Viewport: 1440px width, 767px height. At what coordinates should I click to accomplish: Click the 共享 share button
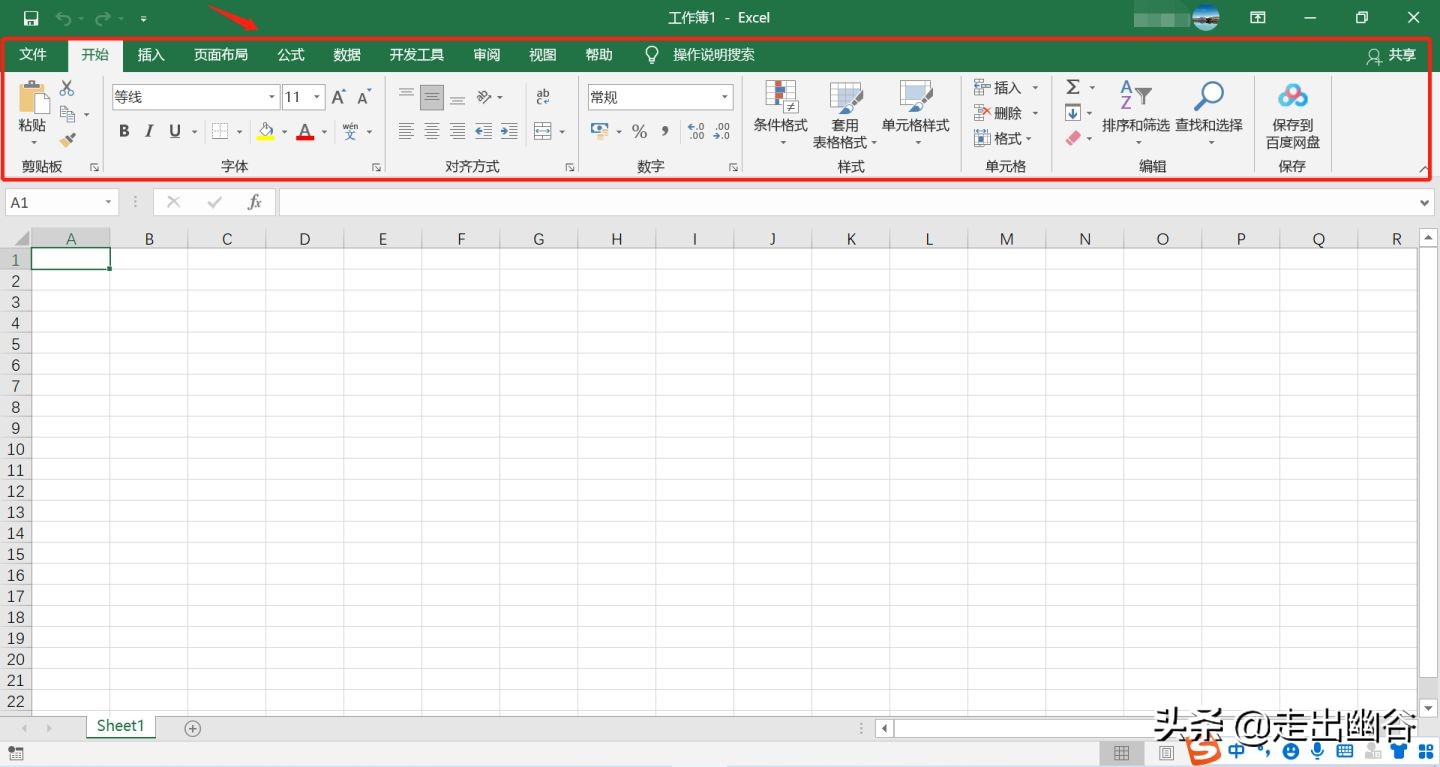click(x=1392, y=56)
